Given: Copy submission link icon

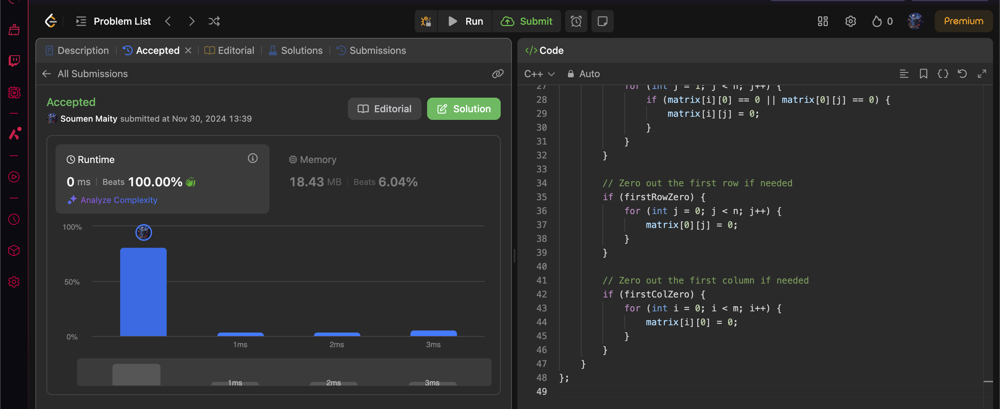Looking at the screenshot, I should point(498,74).
